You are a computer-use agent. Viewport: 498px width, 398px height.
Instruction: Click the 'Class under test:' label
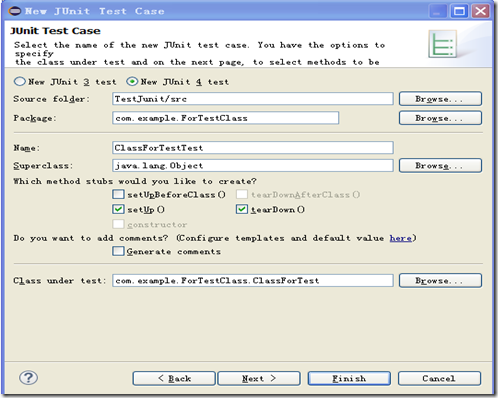pos(60,281)
